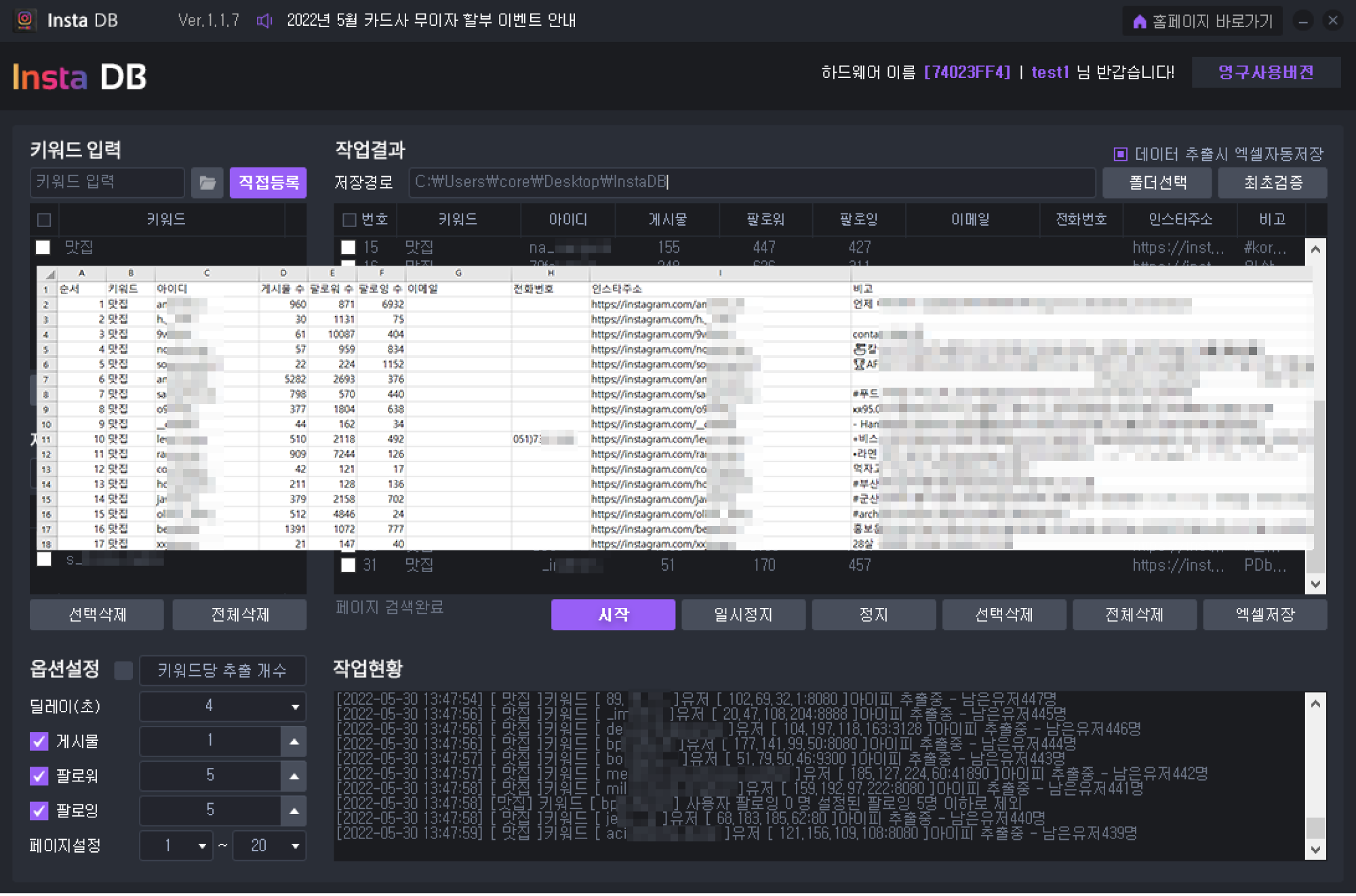Sort by 아이디 column header
Viewport: 1356px width, 896px height.
pos(568,220)
